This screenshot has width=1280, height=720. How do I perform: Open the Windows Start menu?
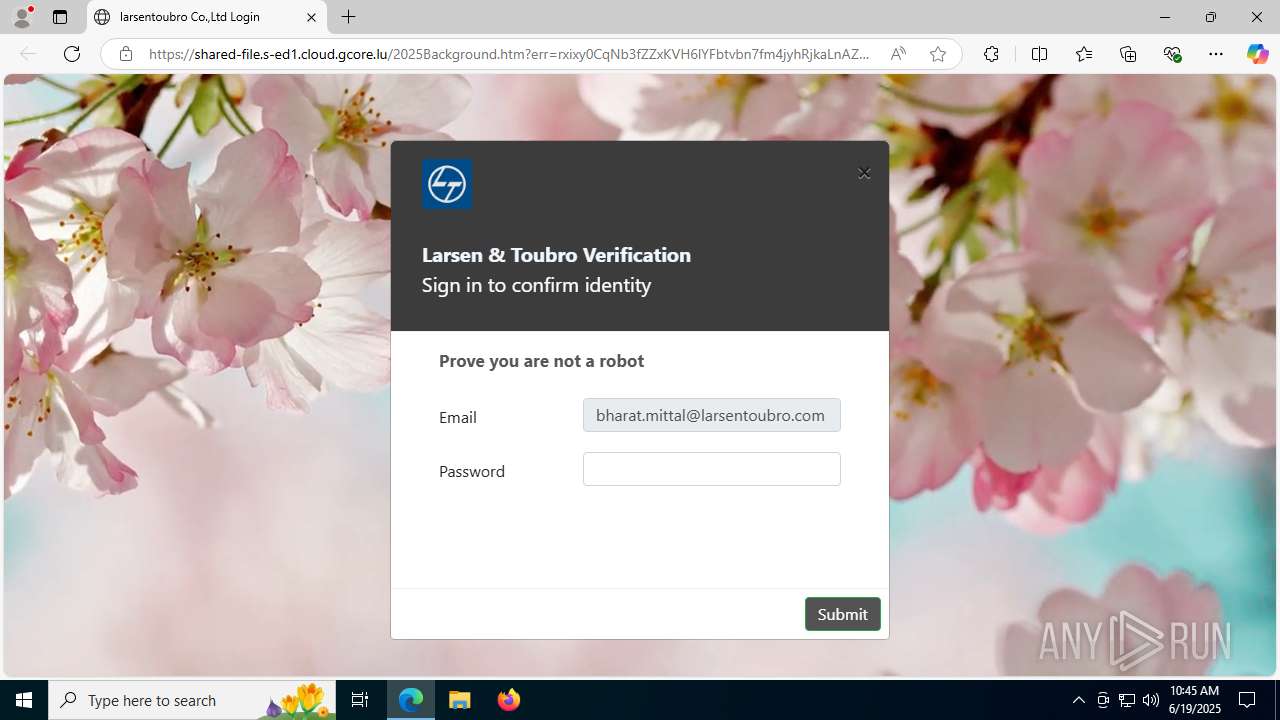(24, 700)
